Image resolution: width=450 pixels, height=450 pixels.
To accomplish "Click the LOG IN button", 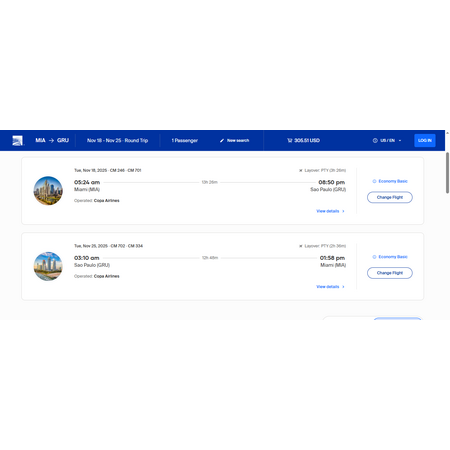I will [x=425, y=140].
